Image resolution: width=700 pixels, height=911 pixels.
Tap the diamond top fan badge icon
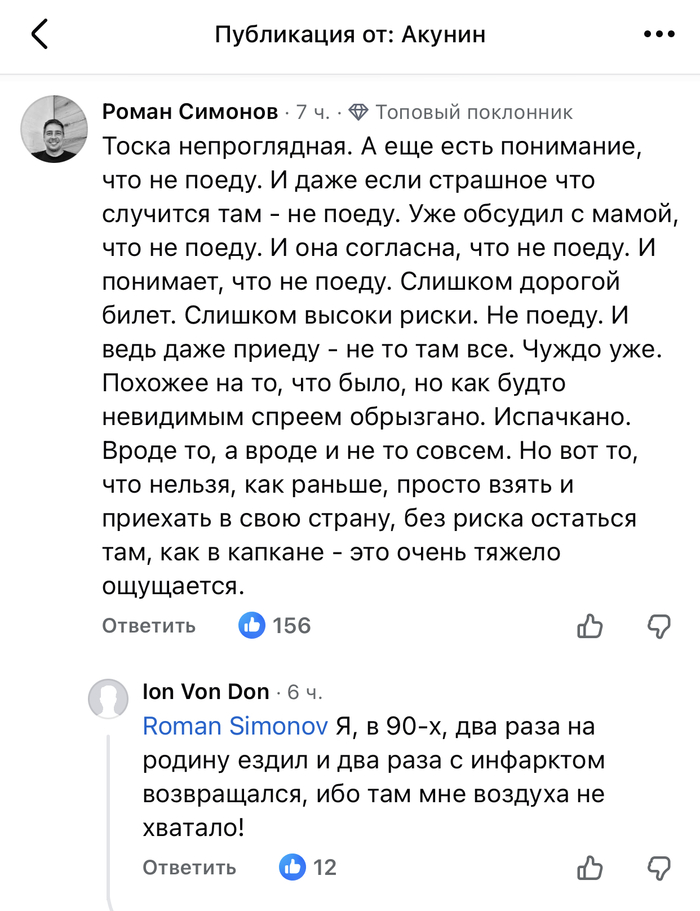point(359,112)
